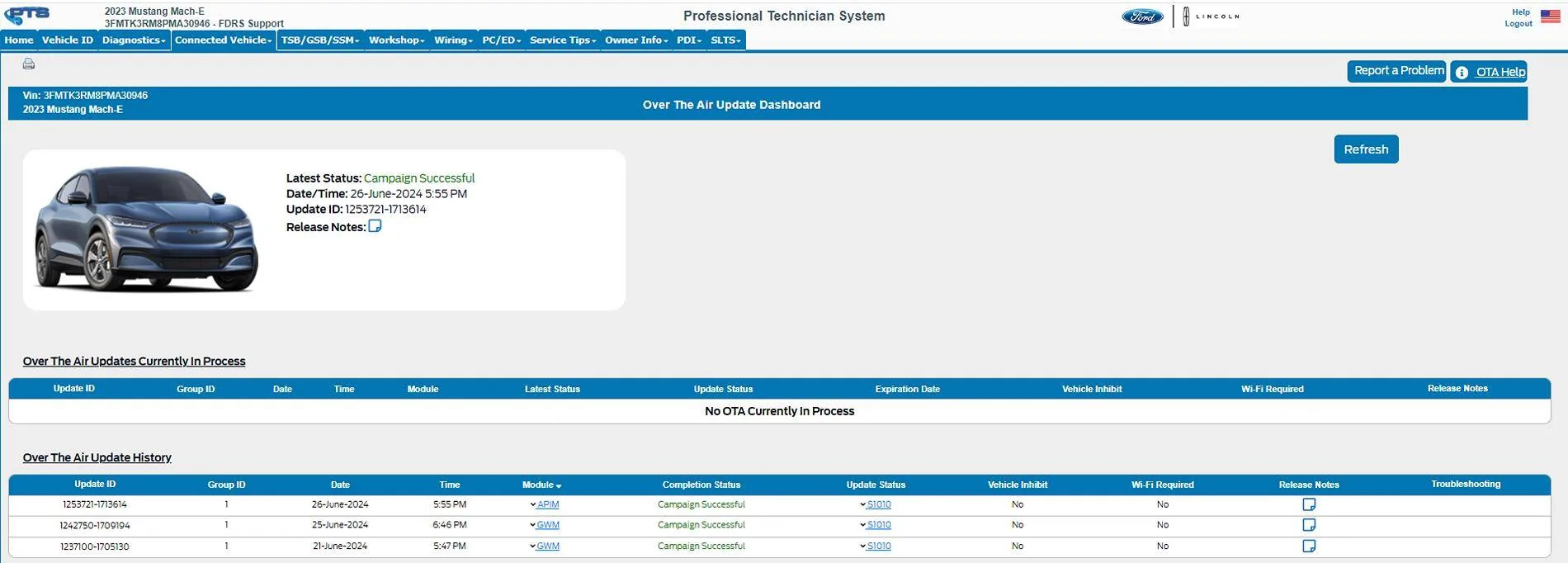Click the Lincoln logo
1568x563 pixels.
click(1210, 17)
